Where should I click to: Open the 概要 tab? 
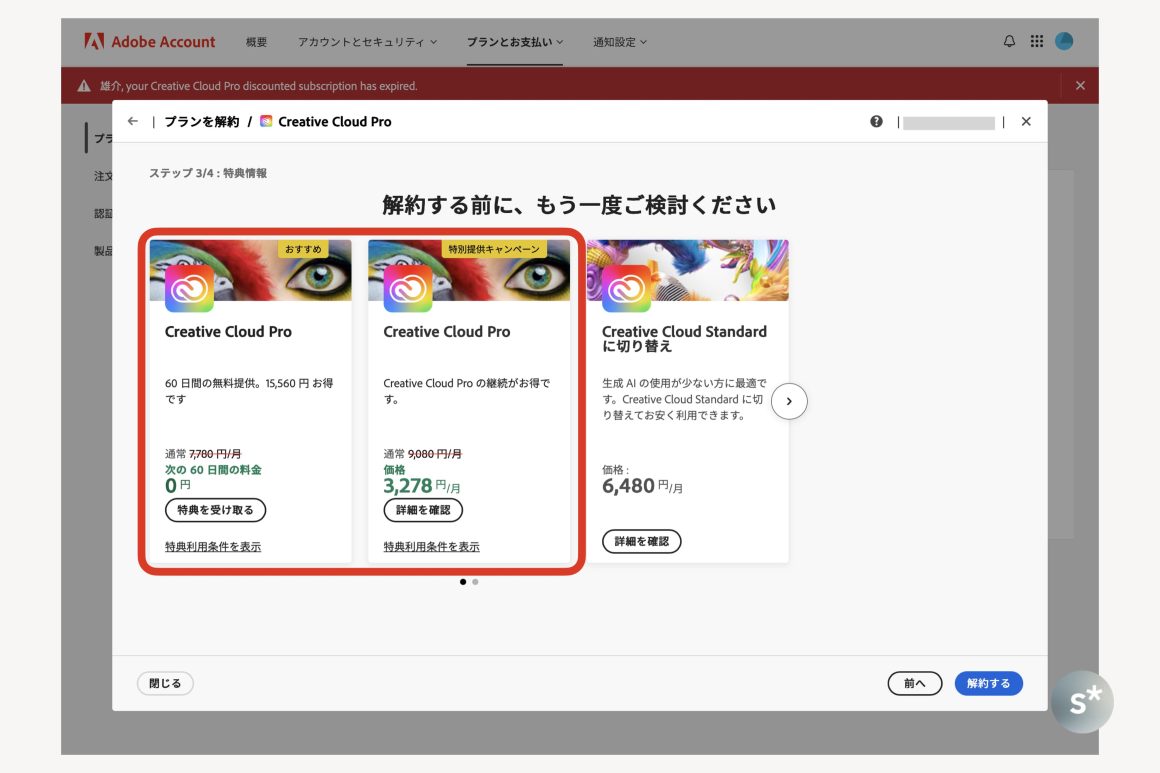[x=257, y=42]
